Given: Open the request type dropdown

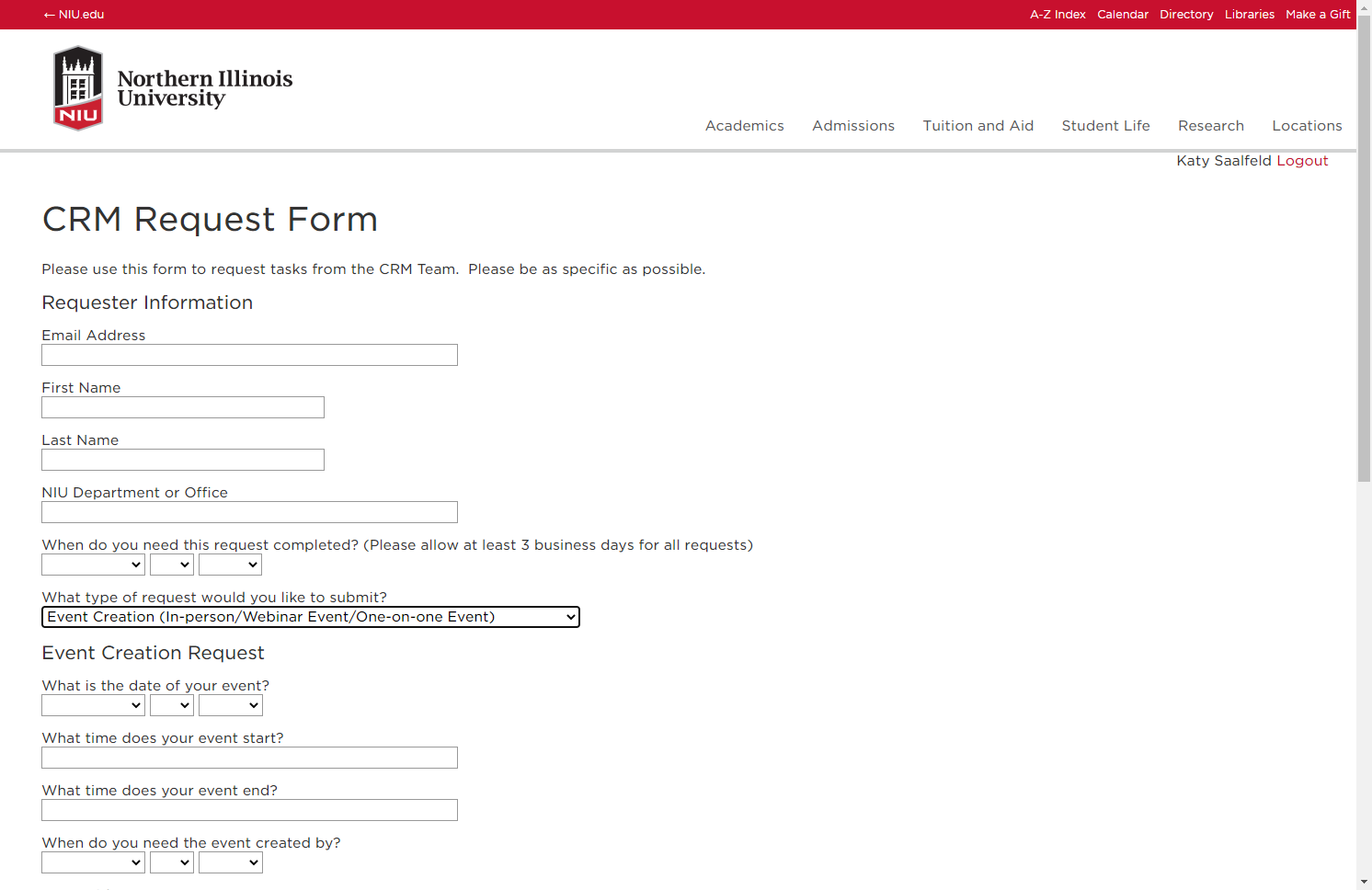Looking at the screenshot, I should pyautogui.click(x=311, y=617).
